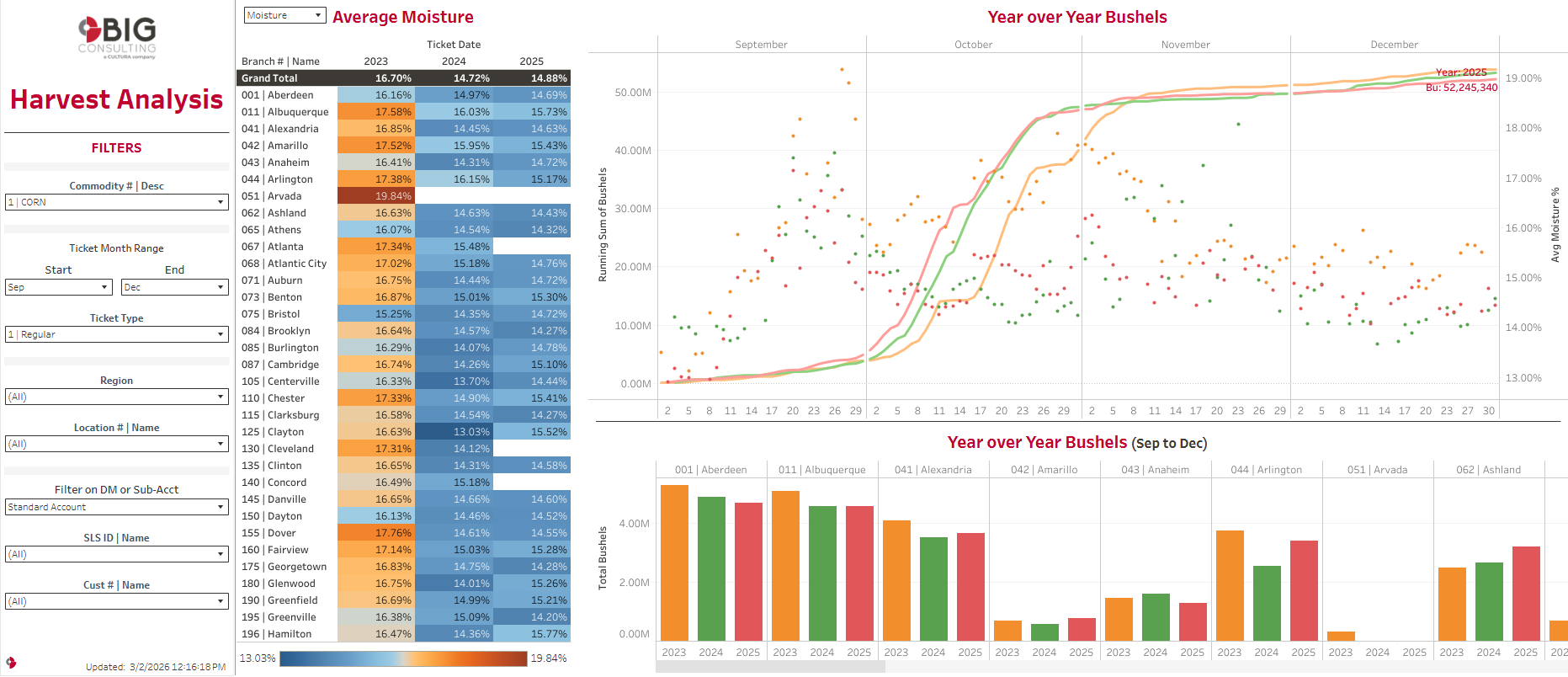Open the Cust # | Name dropdown

tap(116, 601)
